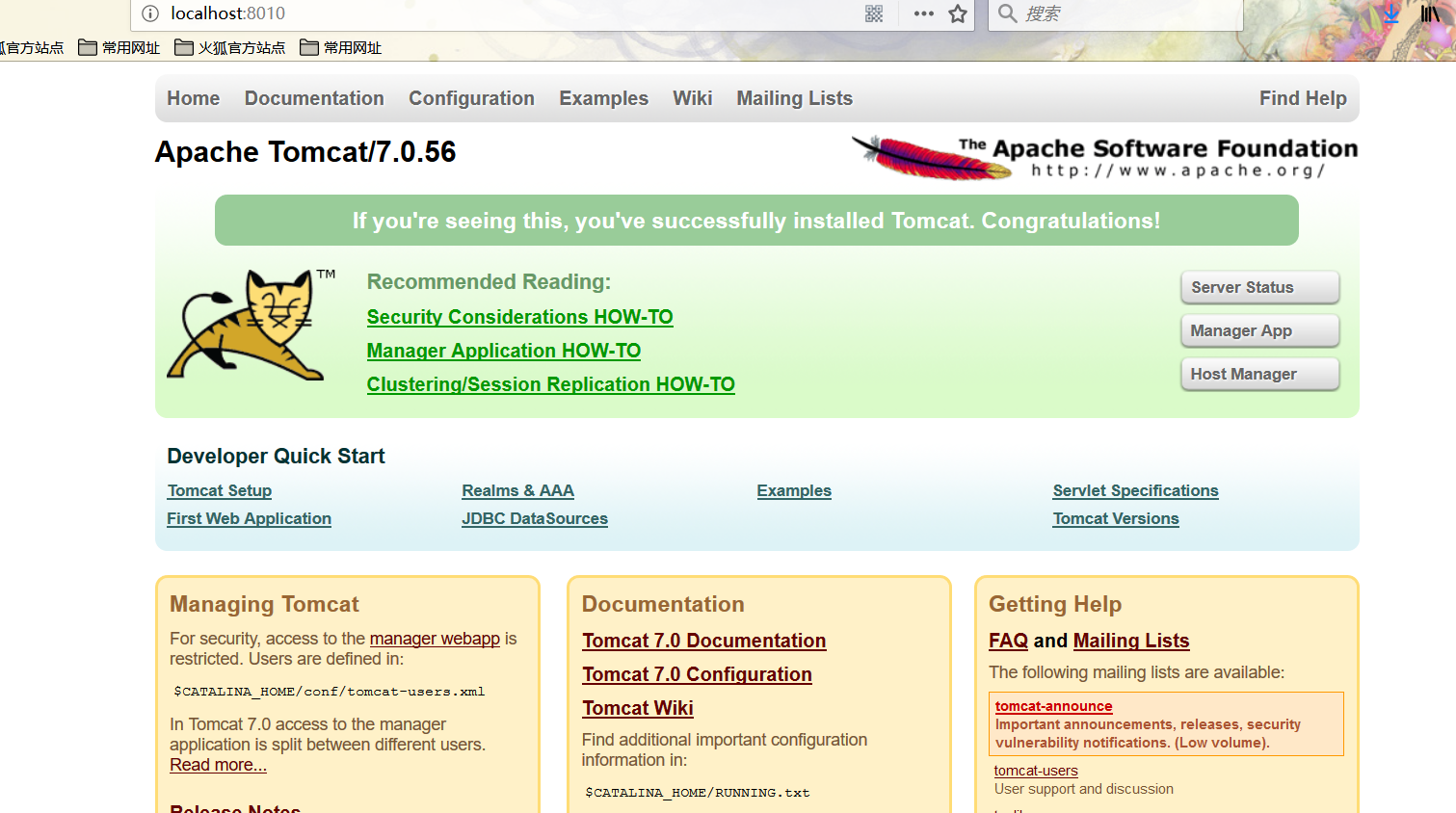Image resolution: width=1456 pixels, height=813 pixels.
Task: Open the First Web Application link
Action: pyautogui.click(x=249, y=518)
